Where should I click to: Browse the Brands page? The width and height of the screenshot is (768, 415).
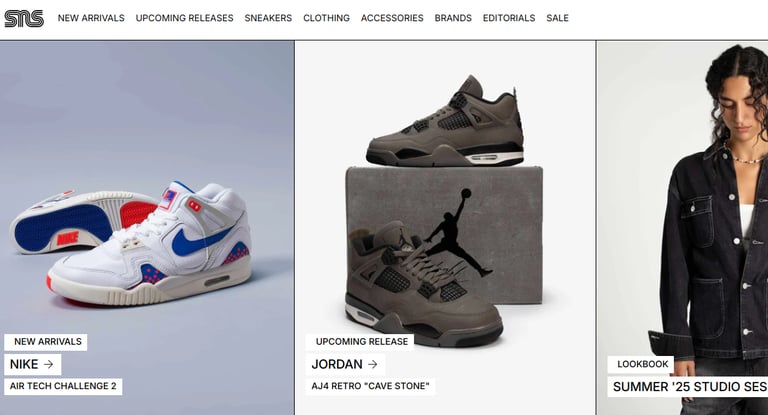pos(453,18)
